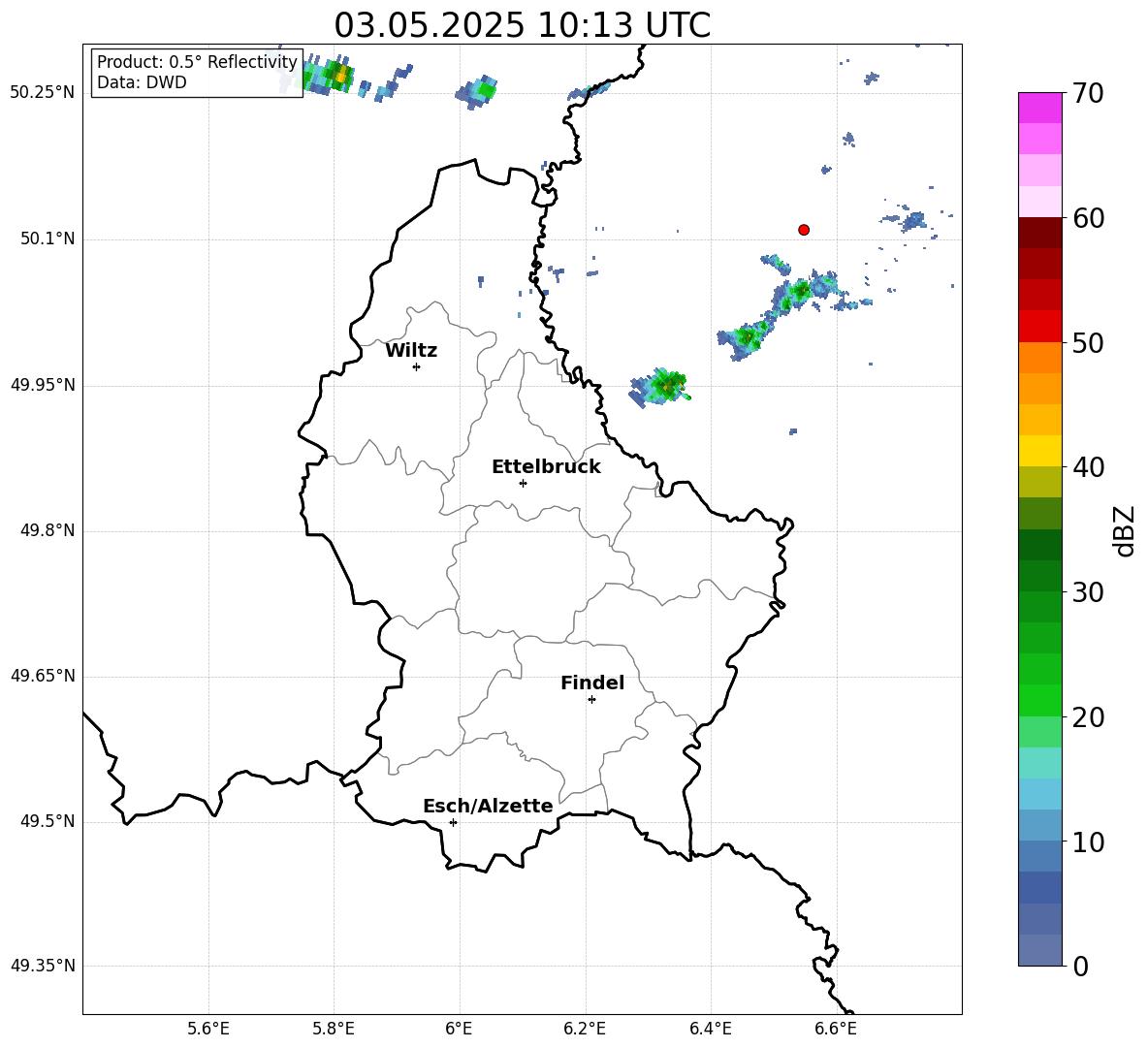Click the Esch/Alzette station label
The width and height of the screenshot is (1148, 1048).
488,807
